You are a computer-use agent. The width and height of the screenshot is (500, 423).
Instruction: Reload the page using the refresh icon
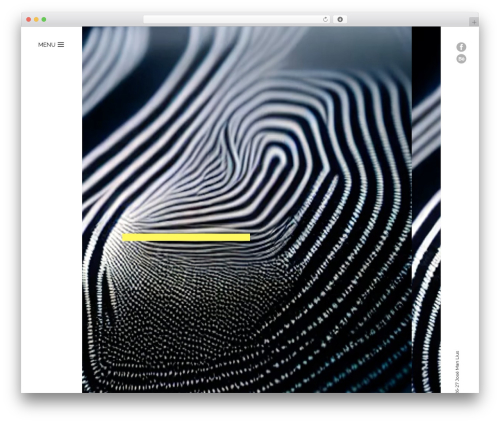point(325,20)
